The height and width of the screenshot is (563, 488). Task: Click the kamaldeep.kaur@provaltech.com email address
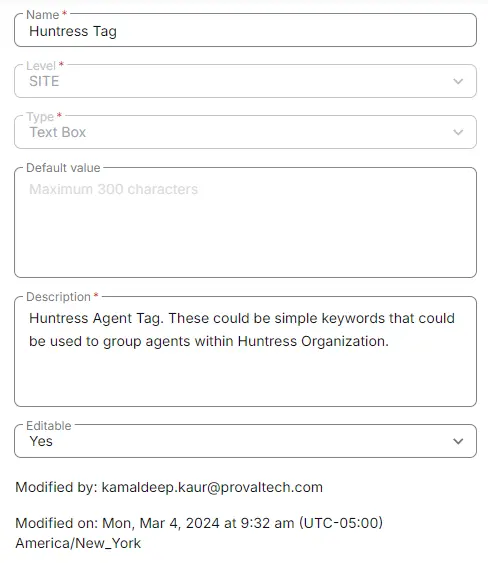coord(212,487)
